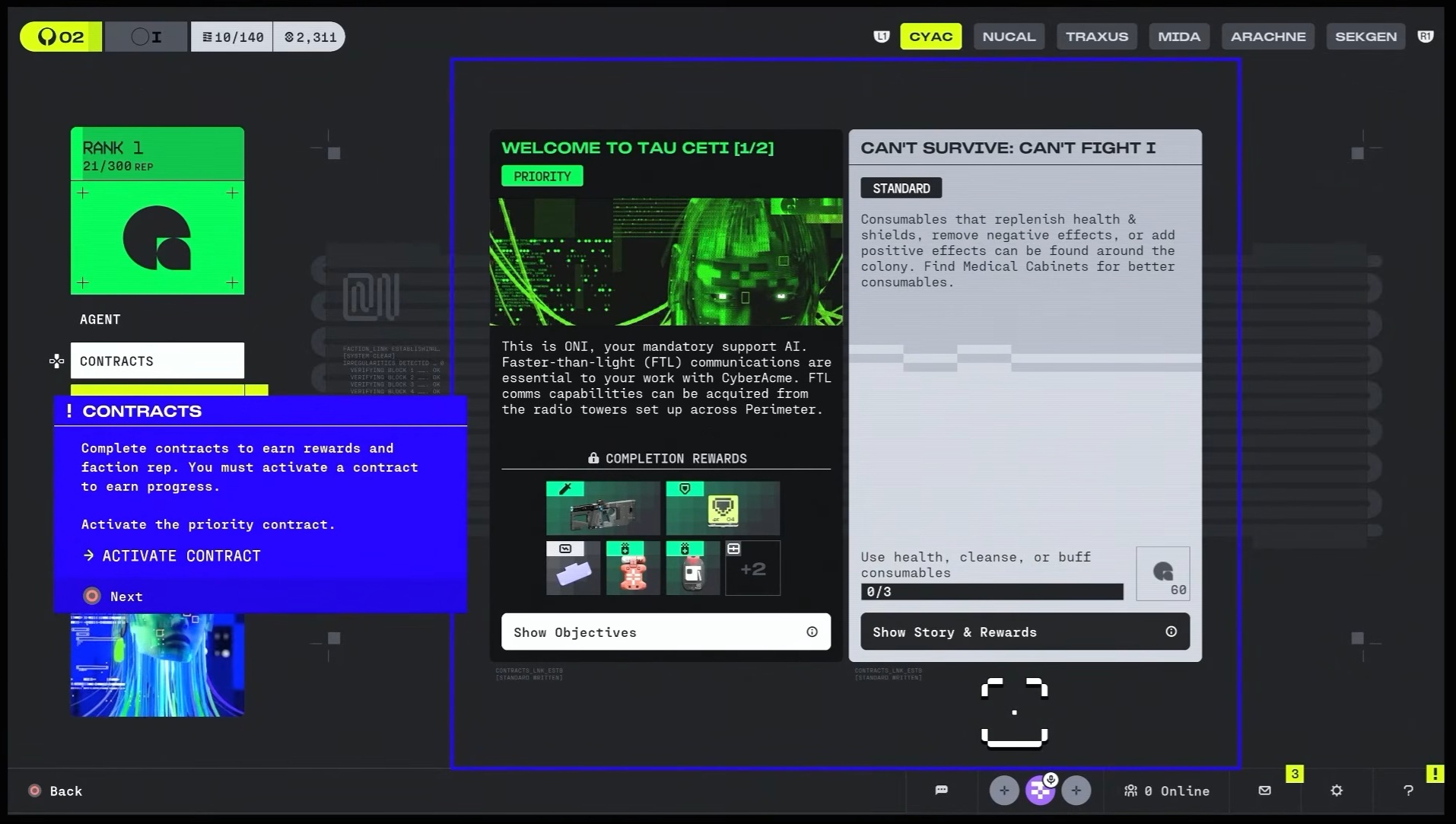The image size is (1456, 824).
Task: Click ACTIVATE CONTRACT in the tooltip
Action: [172, 556]
